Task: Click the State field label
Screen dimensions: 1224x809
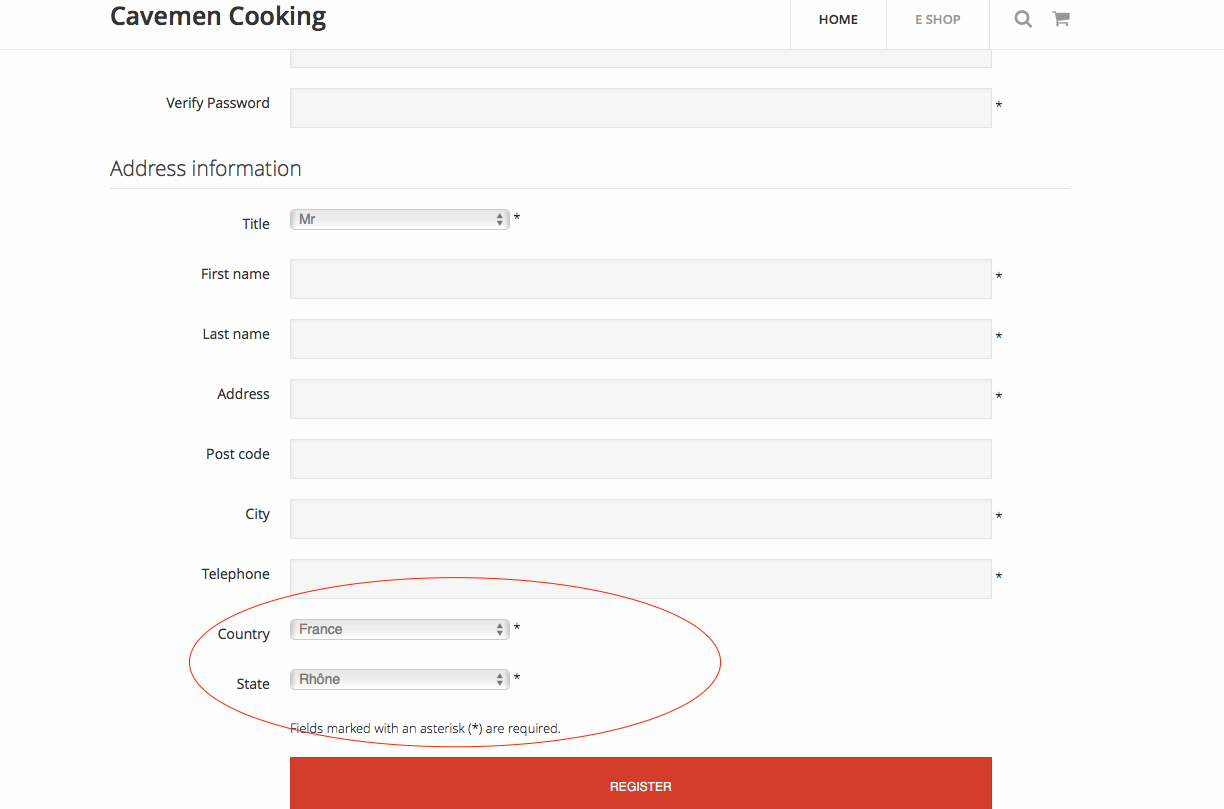Action: [253, 684]
